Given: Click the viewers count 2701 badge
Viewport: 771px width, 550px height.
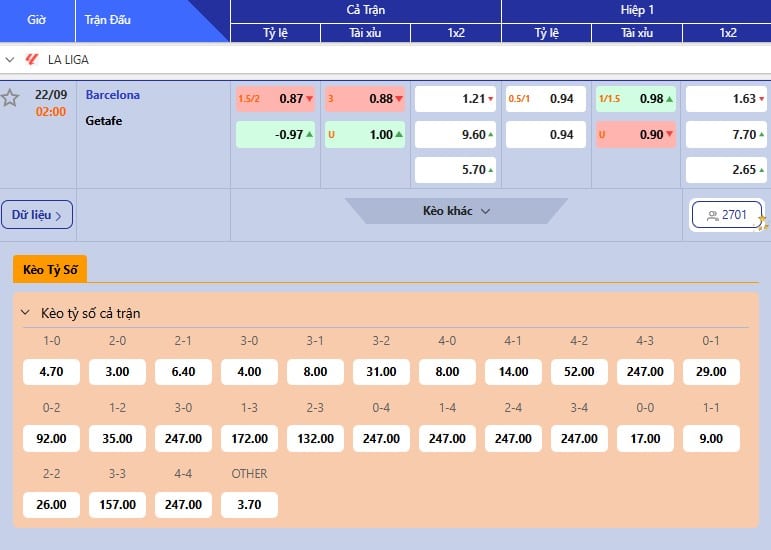Looking at the screenshot, I should tap(727, 214).
